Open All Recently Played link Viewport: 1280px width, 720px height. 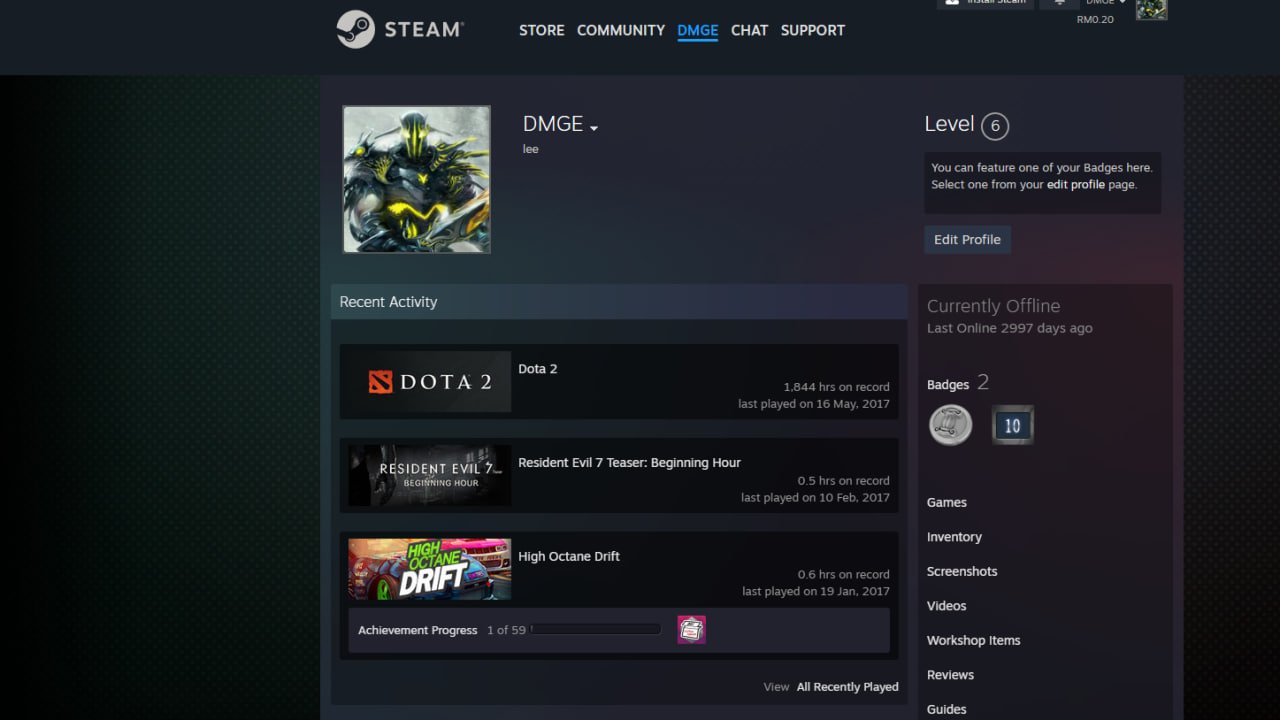(848, 687)
